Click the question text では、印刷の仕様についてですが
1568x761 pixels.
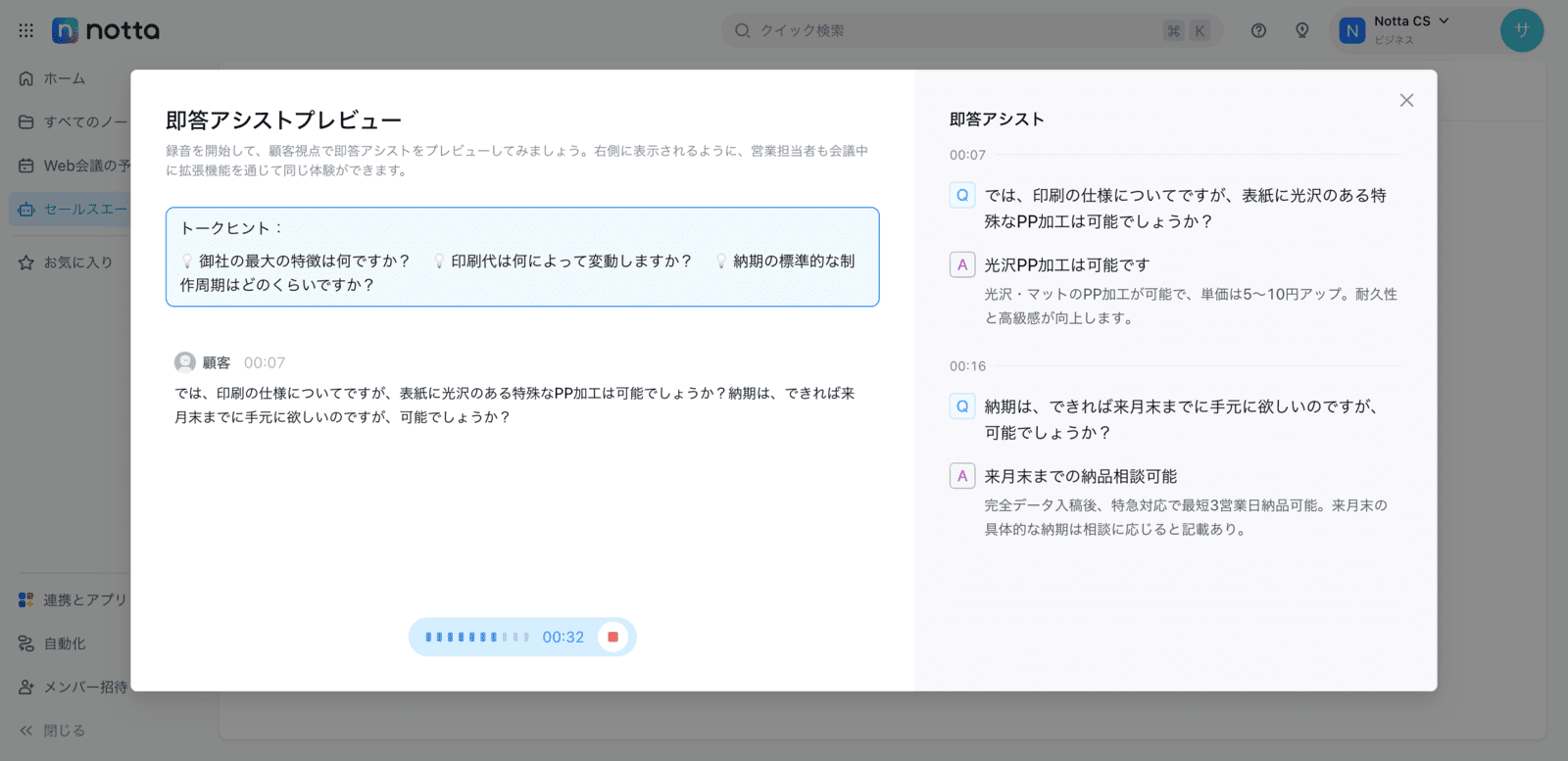1186,208
